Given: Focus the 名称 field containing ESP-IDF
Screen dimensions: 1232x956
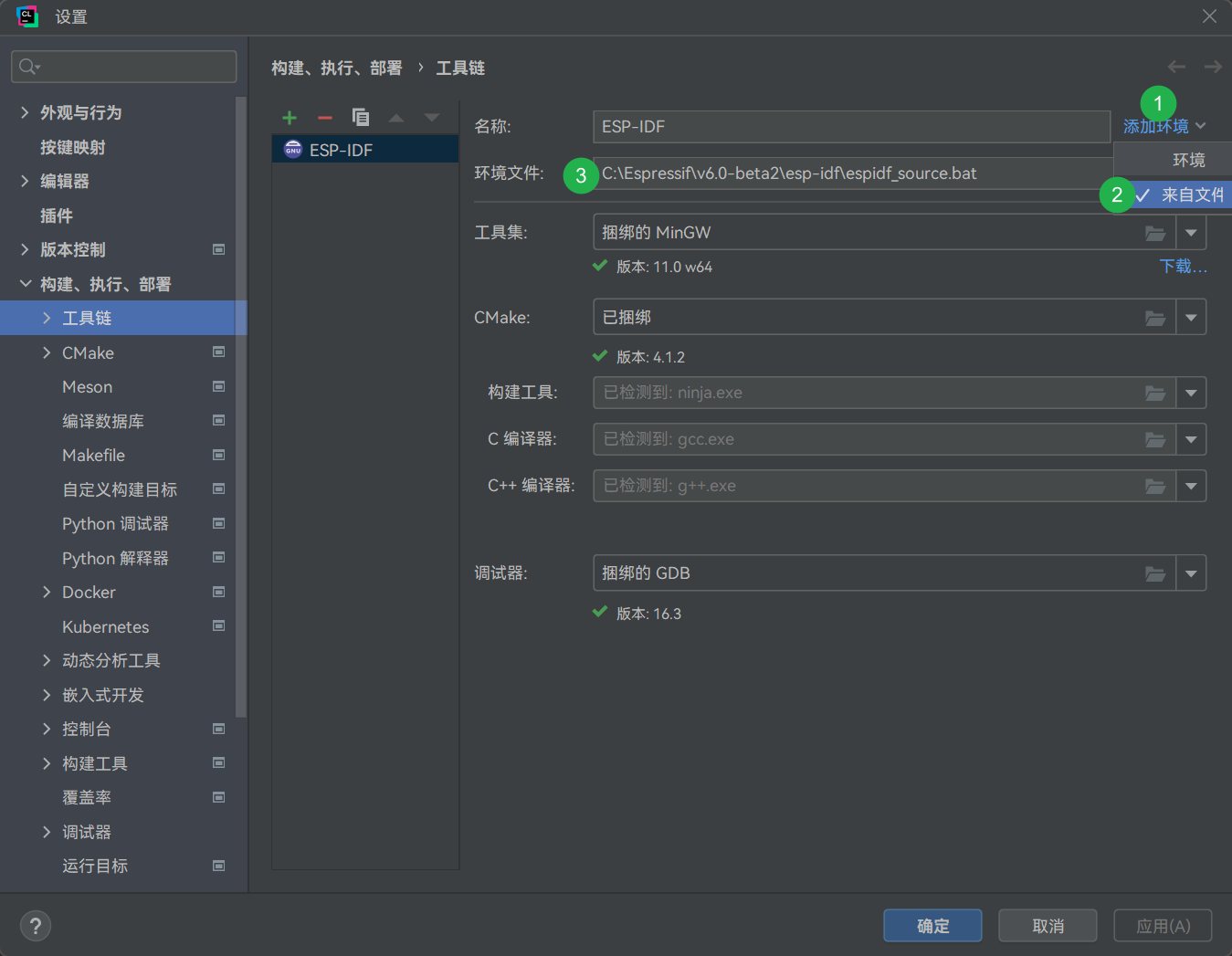Looking at the screenshot, I should click(851, 126).
